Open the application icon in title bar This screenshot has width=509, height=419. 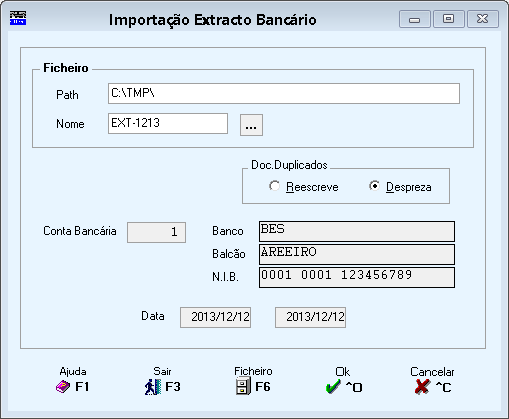[18, 18]
